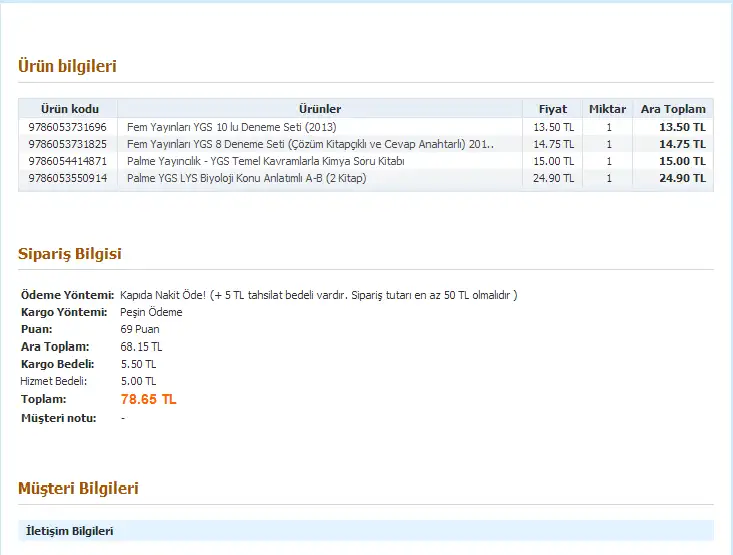This screenshot has height=555, width=733.
Task: Click the Müşteri Bilgileri heading
Action: 78,488
